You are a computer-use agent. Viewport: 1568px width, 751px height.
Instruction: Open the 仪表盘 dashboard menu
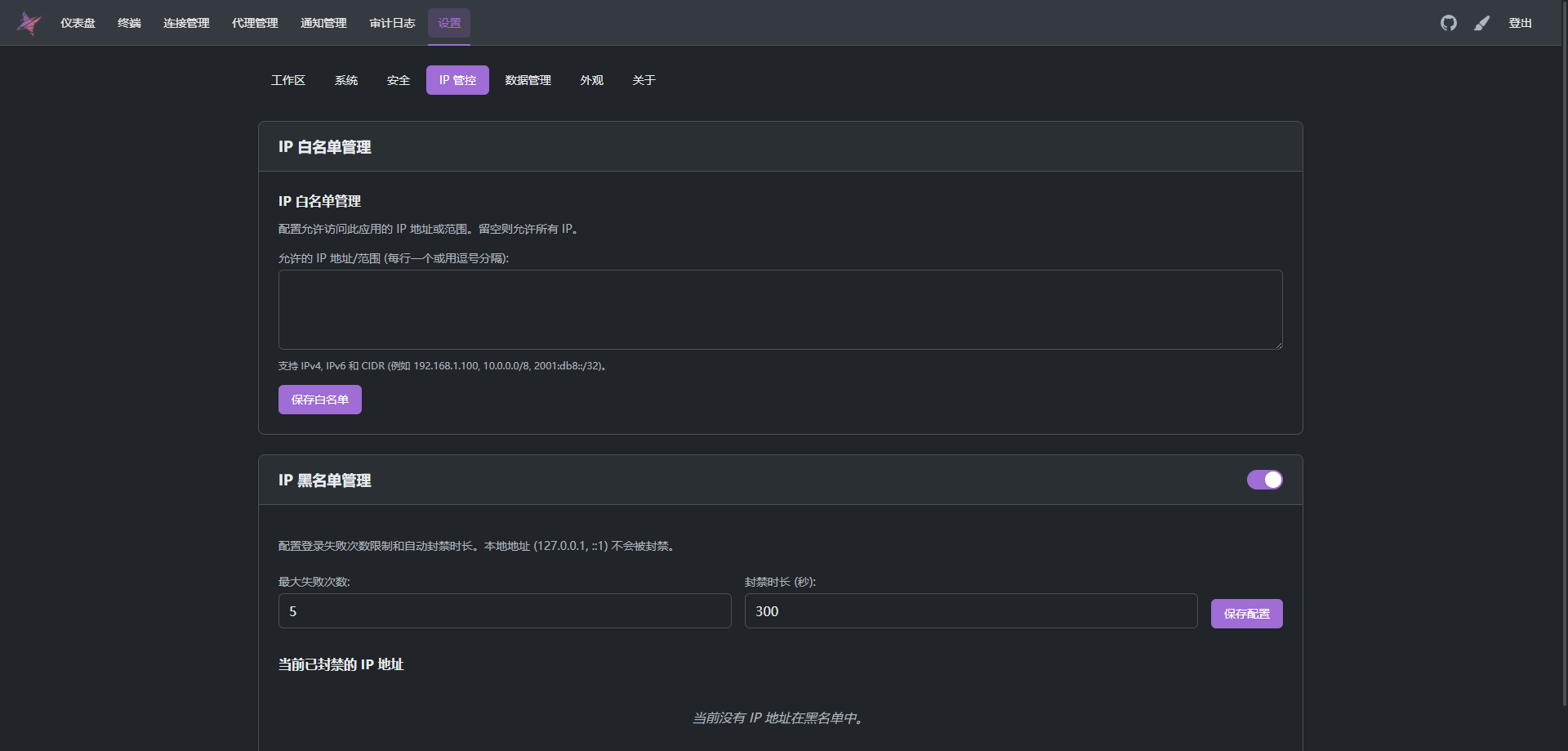78,23
